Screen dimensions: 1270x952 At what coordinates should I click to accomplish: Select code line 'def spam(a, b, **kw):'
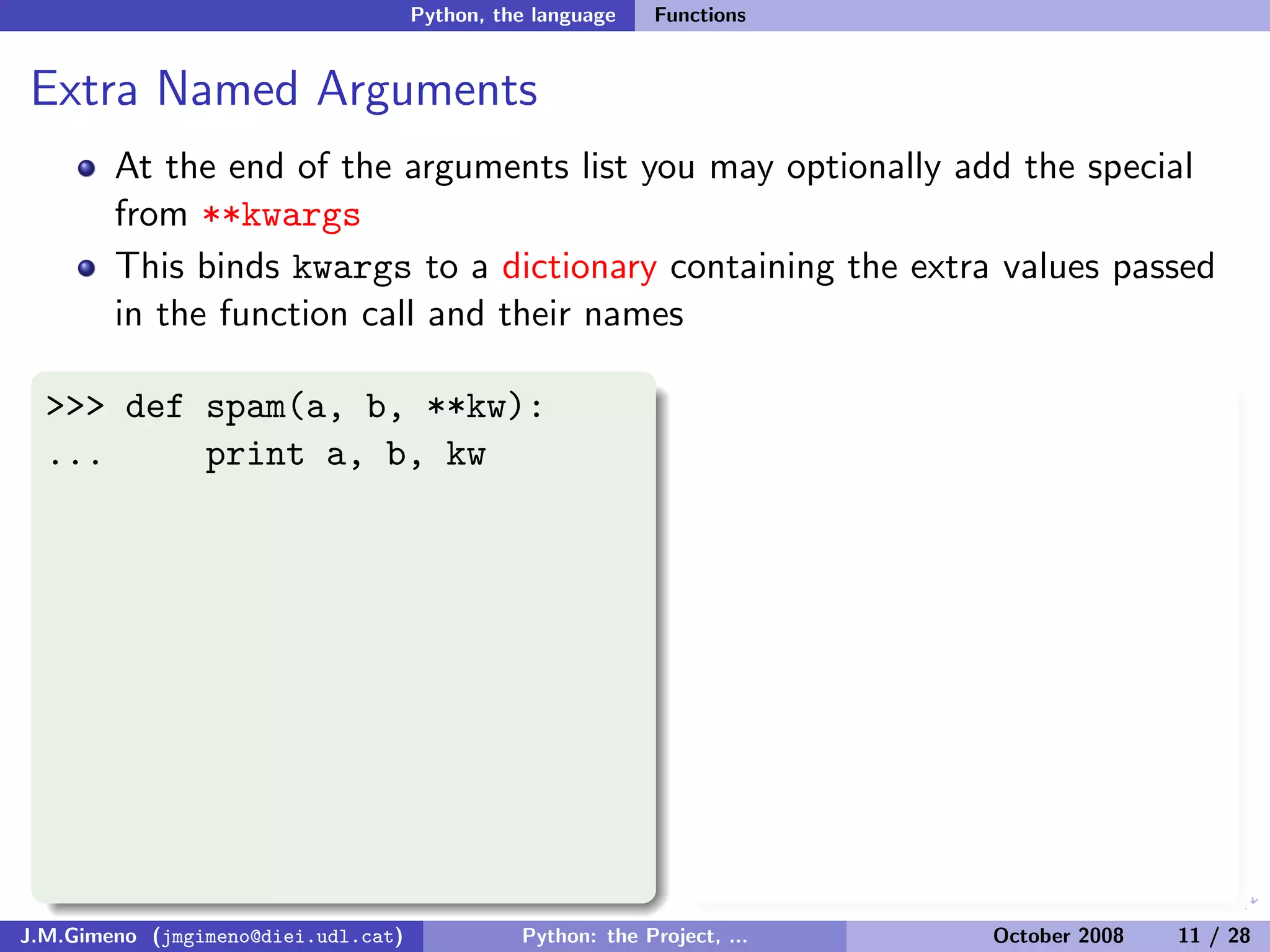334,408
